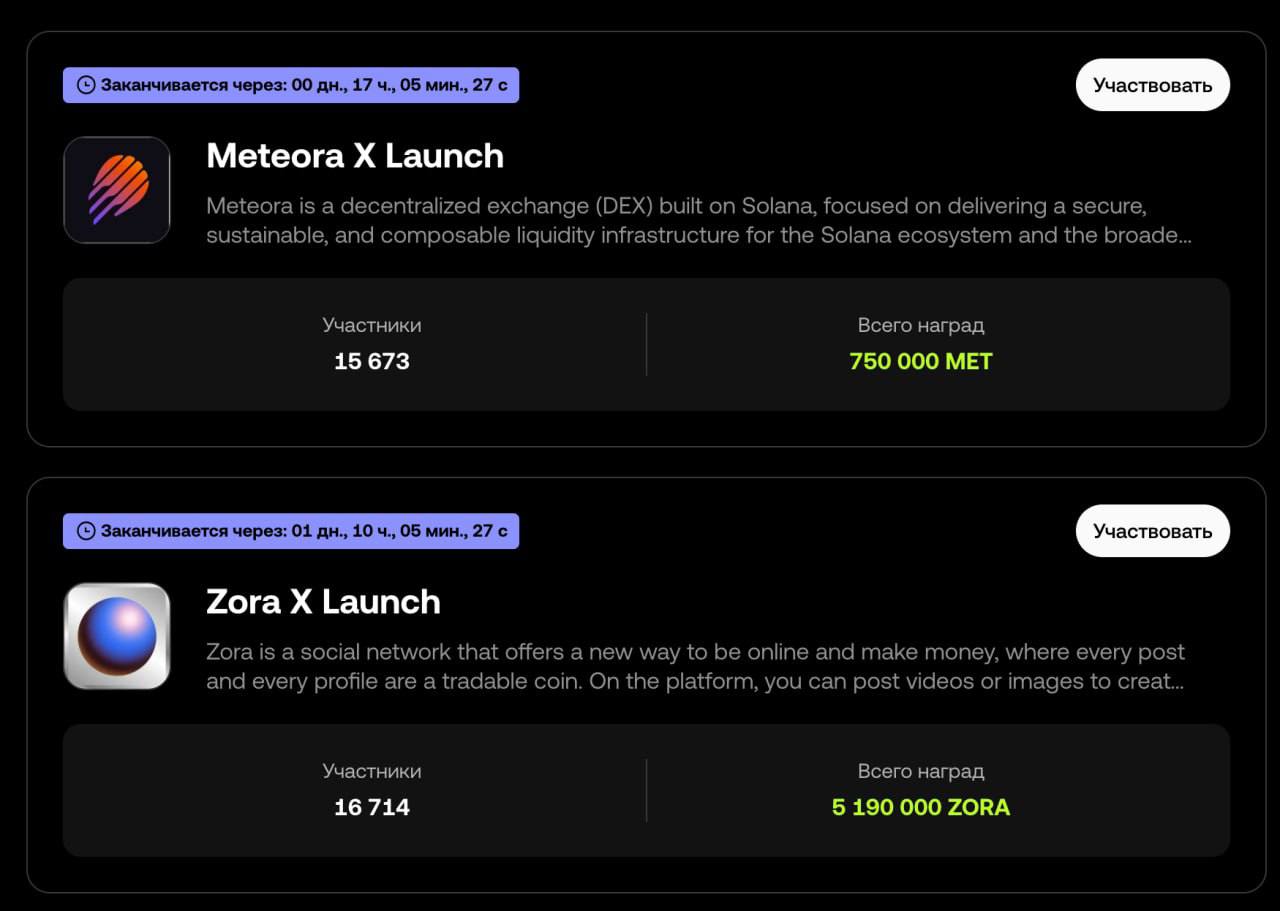Click Участники label in the Meteora card
This screenshot has height=911, width=1280.
(x=372, y=326)
